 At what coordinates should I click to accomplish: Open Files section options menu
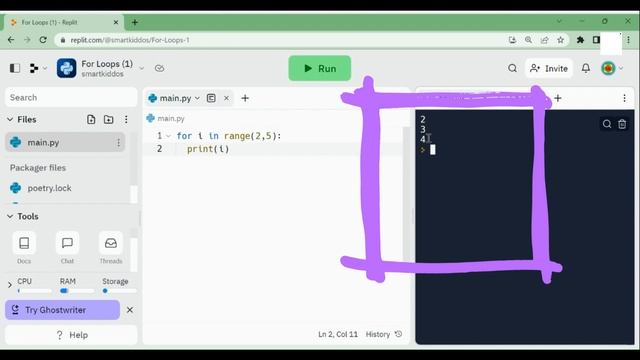coord(126,119)
